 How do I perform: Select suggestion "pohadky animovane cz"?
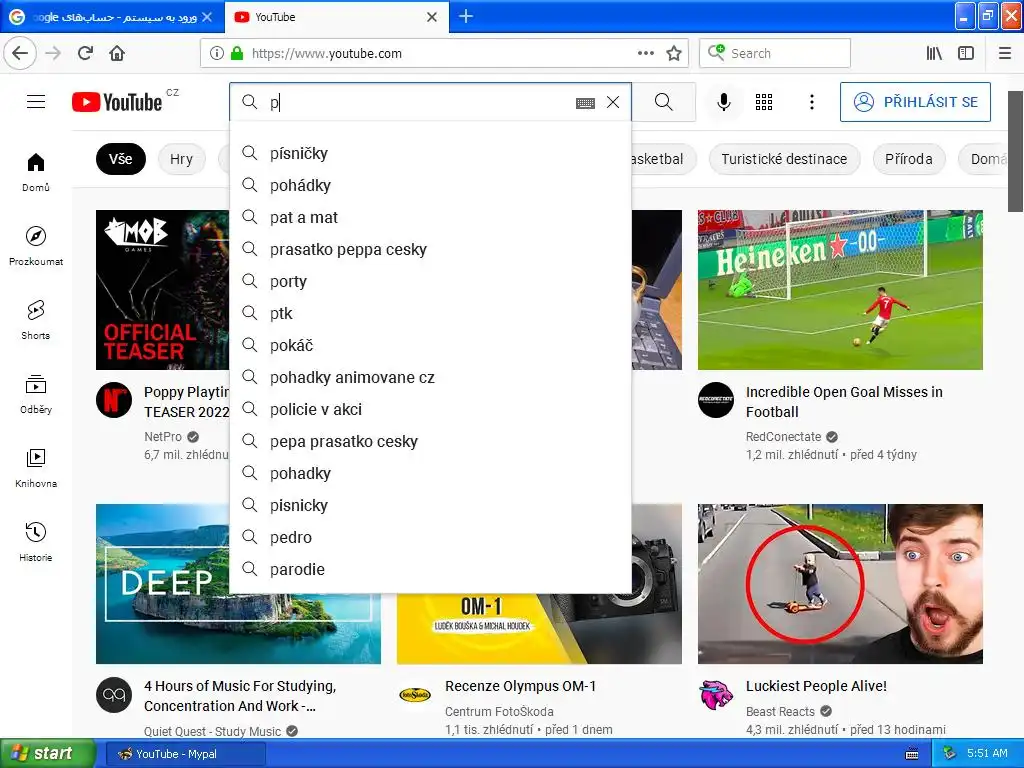[x=430, y=377]
